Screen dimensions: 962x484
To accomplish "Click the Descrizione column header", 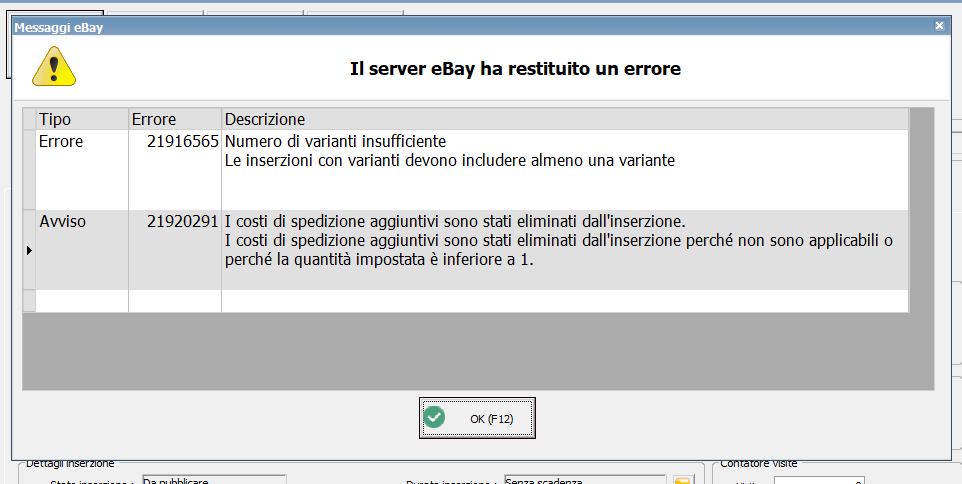I will [x=564, y=119].
